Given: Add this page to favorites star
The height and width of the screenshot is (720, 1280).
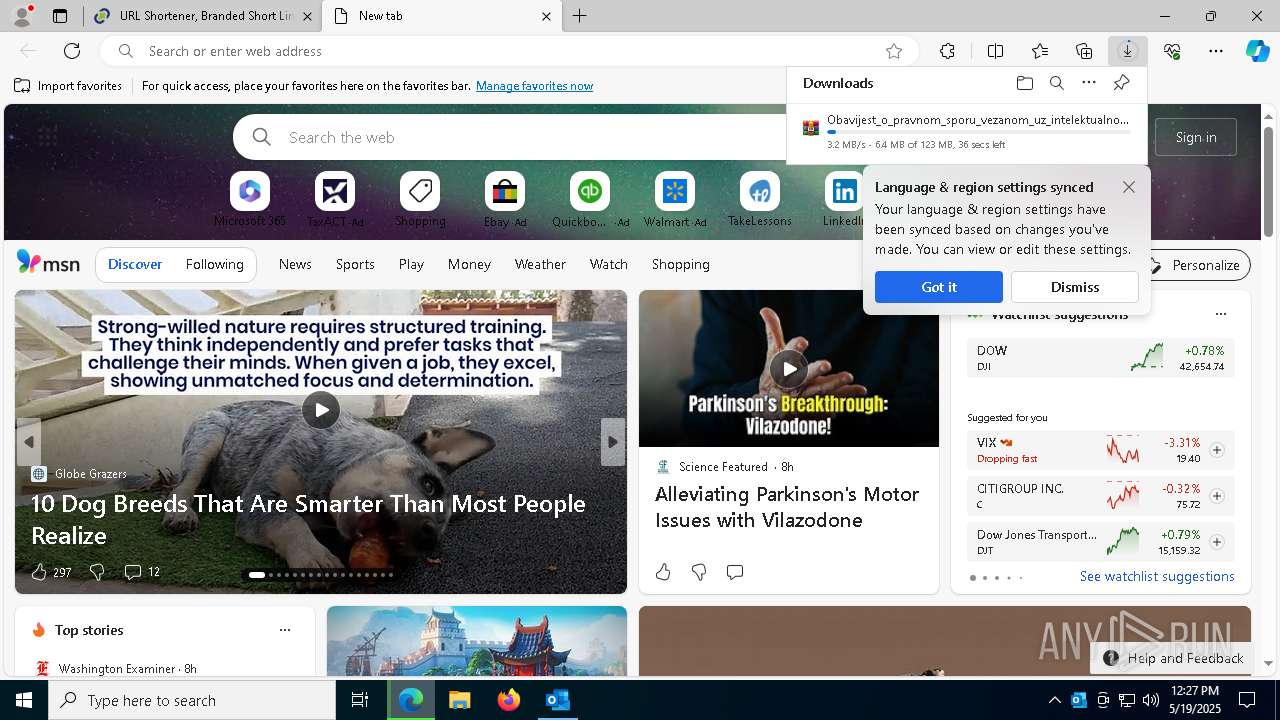Looking at the screenshot, I should pyautogui.click(x=894, y=51).
